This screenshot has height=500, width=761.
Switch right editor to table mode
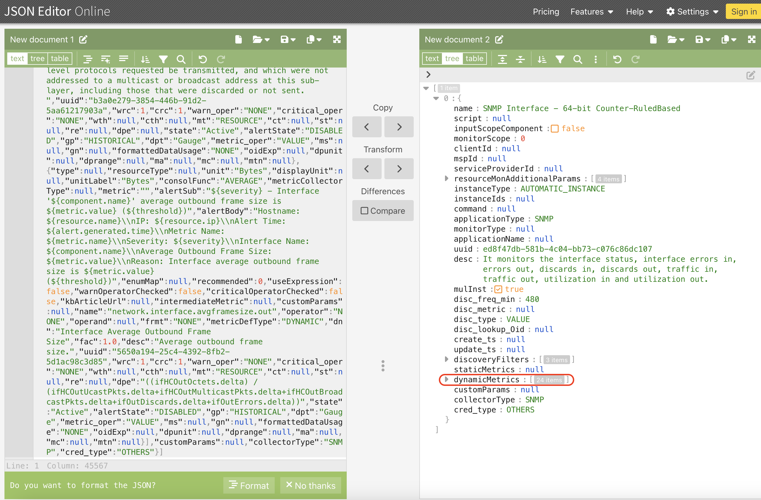point(474,59)
